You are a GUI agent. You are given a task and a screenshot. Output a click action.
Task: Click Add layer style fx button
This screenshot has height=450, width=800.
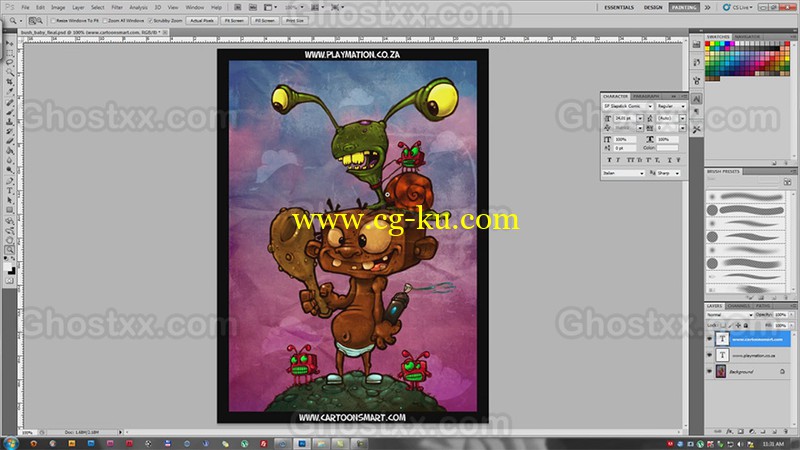(730, 432)
